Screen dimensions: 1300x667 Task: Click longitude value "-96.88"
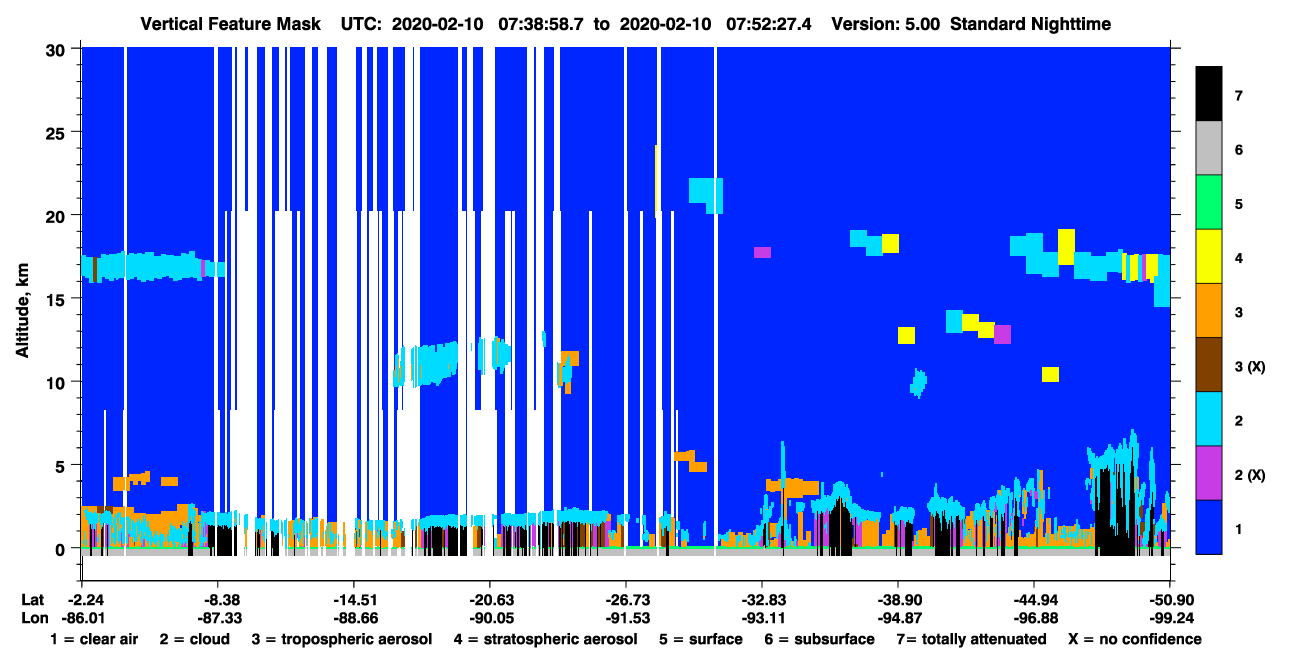pyautogui.click(x=1034, y=619)
